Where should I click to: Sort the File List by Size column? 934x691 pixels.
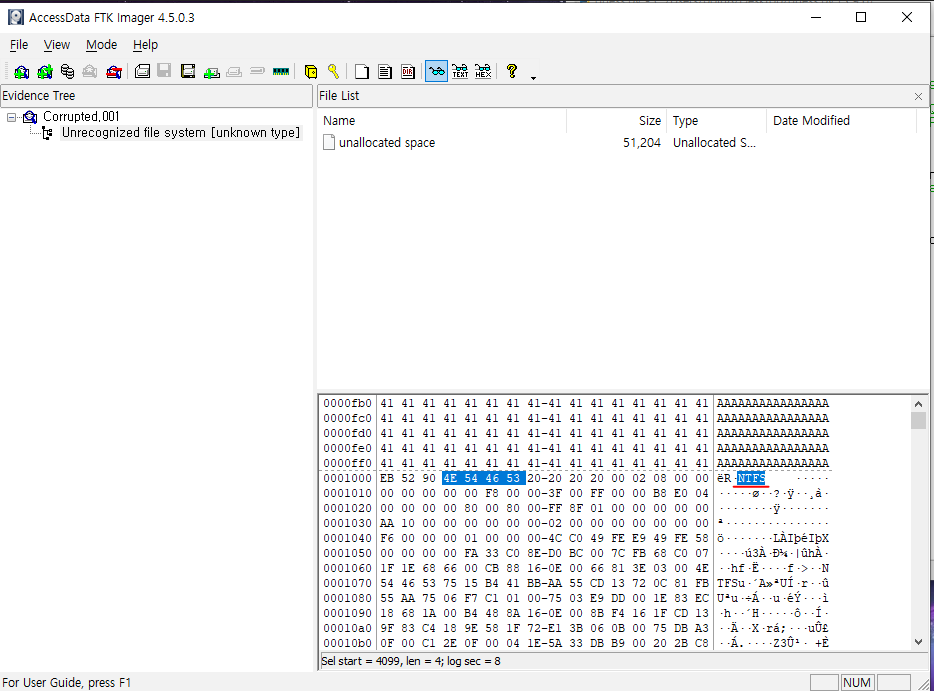point(616,121)
